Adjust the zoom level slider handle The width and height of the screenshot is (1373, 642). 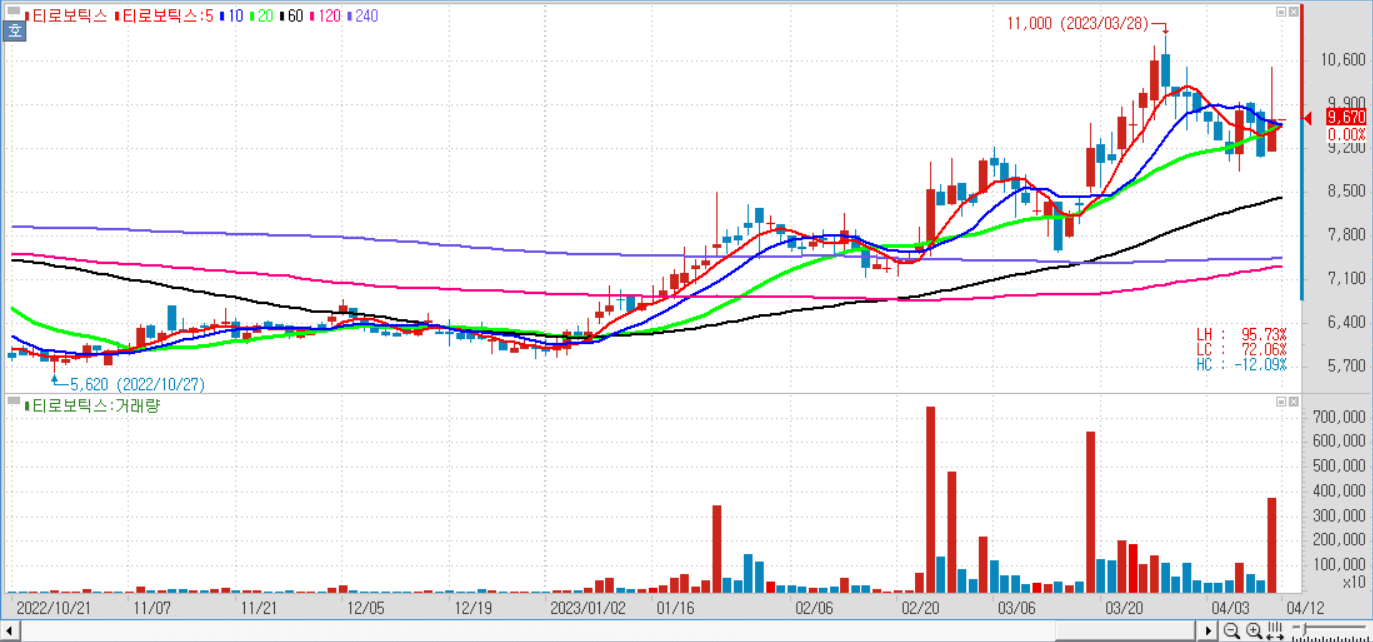click(x=1304, y=629)
